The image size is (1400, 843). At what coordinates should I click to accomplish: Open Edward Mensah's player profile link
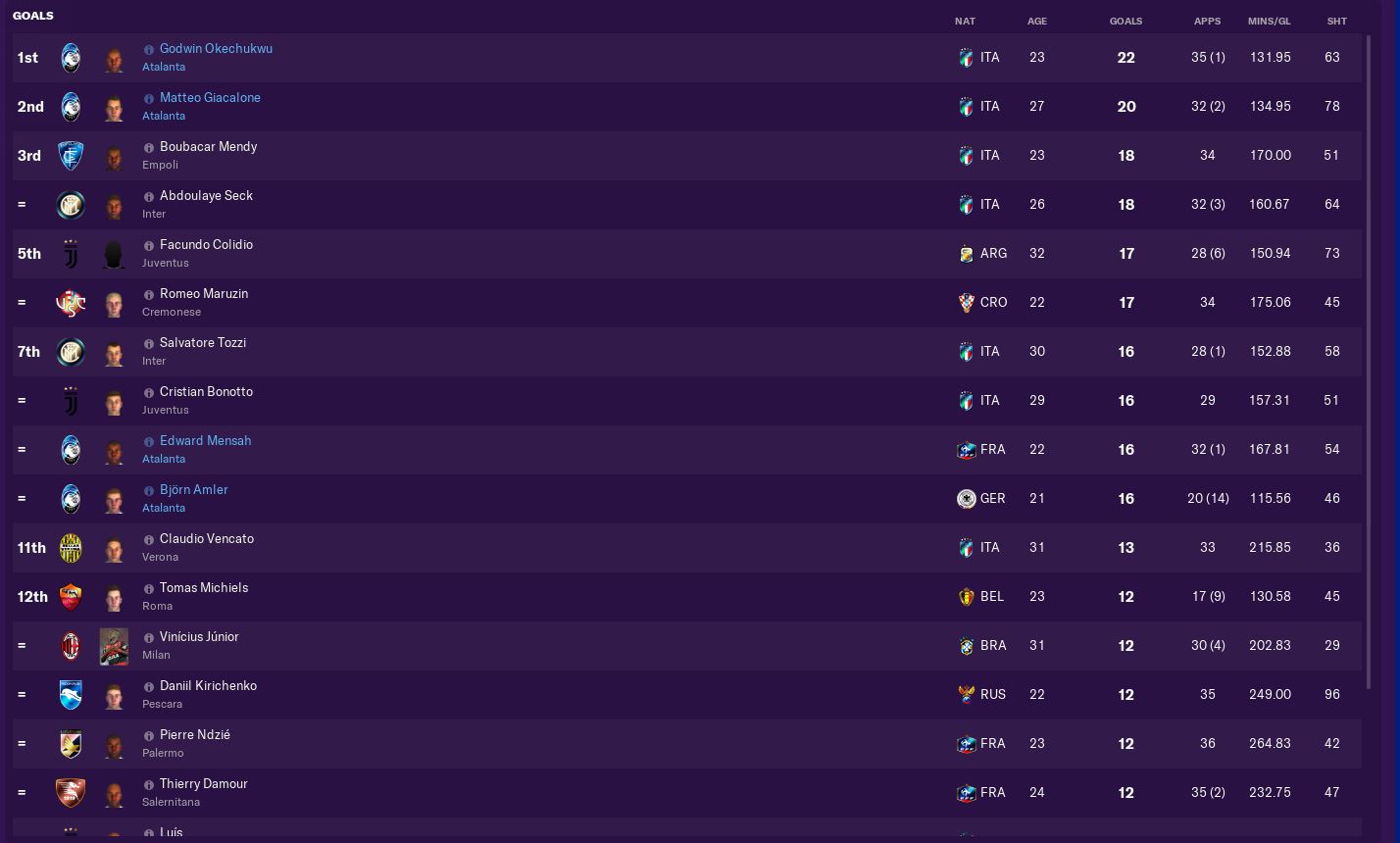pyautogui.click(x=206, y=441)
